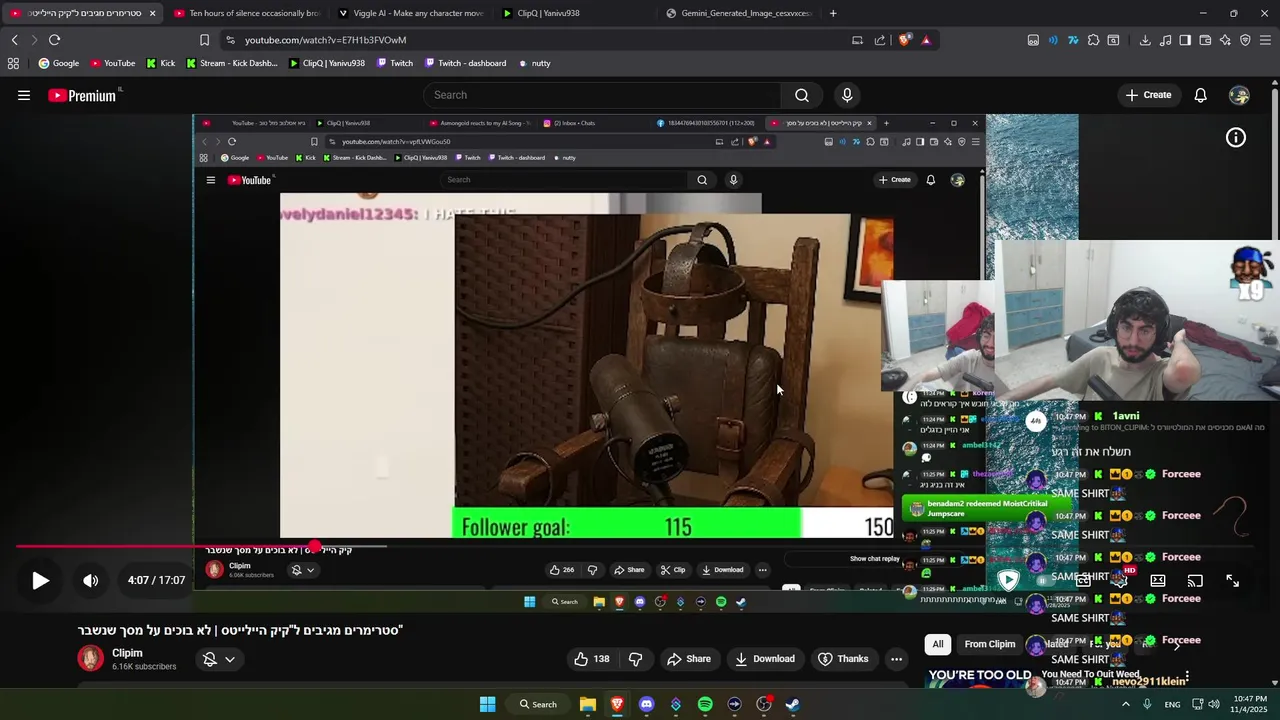The height and width of the screenshot is (720, 1280).
Task: Open Brave Rewards triangle icon
Action: (926, 40)
